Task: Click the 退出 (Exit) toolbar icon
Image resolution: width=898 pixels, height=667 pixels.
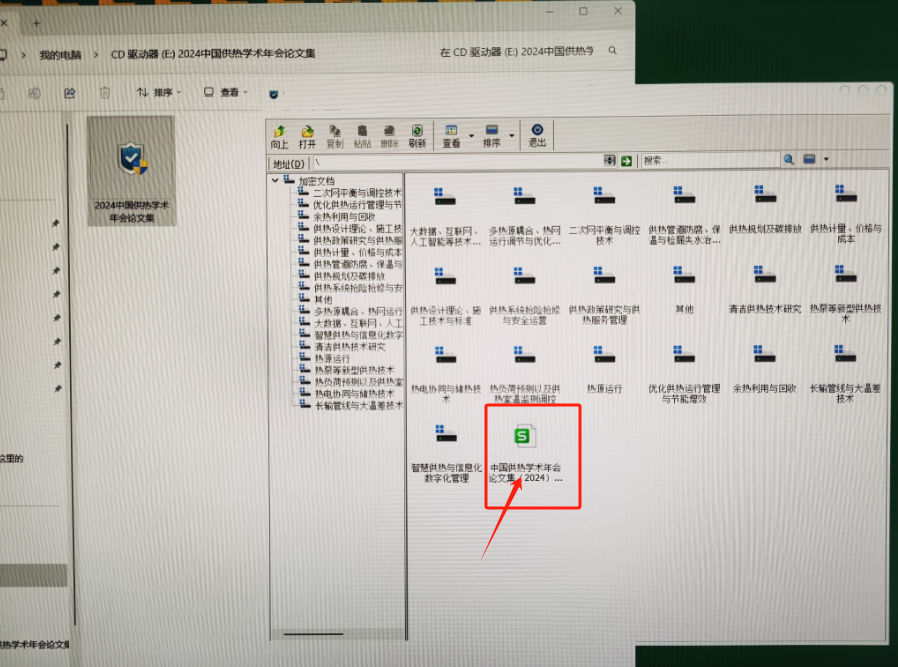Action: tap(537, 135)
